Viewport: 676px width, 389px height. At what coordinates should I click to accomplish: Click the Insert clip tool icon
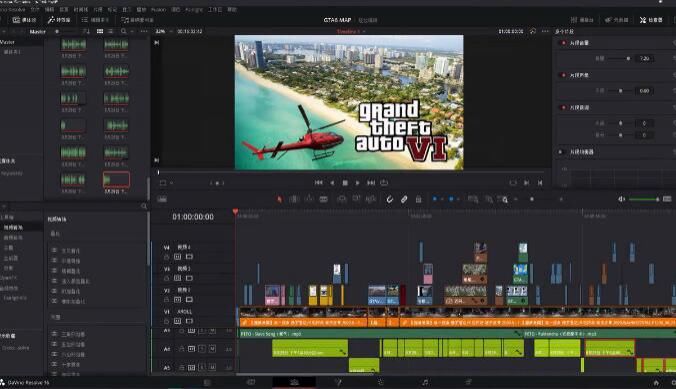coord(342,199)
